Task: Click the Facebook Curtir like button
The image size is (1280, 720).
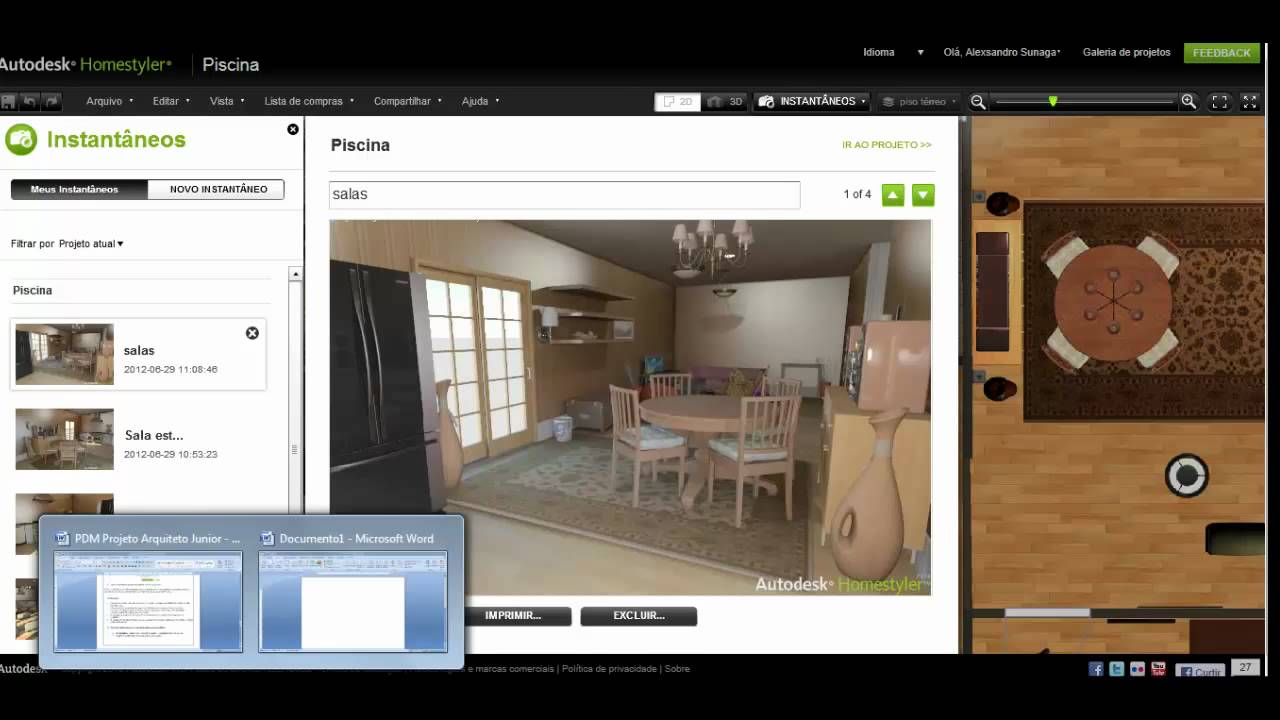Action: click(x=1200, y=671)
